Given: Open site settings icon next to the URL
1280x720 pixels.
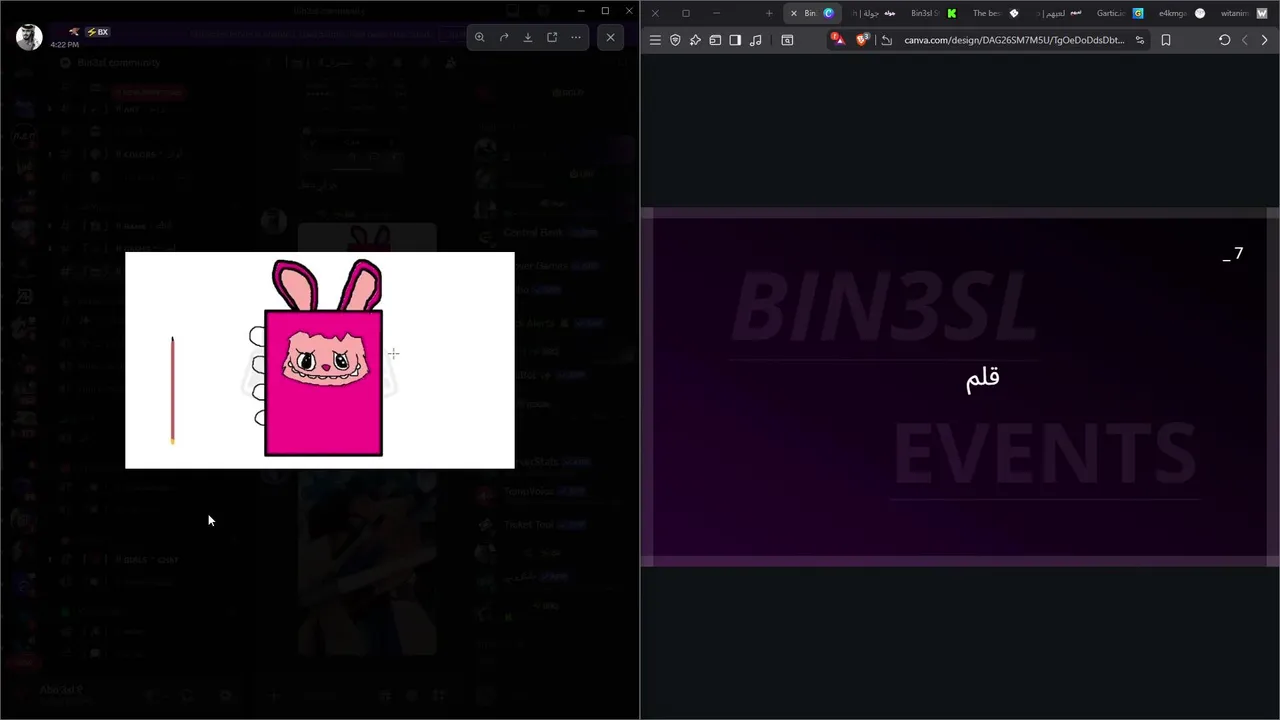Looking at the screenshot, I should tap(1140, 40).
